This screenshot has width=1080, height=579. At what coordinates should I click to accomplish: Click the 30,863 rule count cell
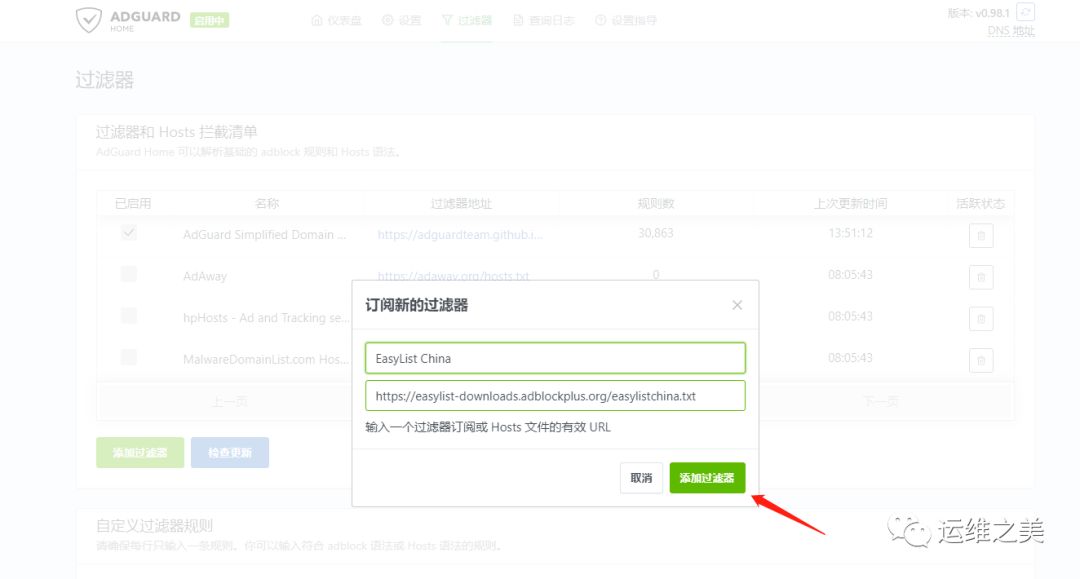(656, 233)
